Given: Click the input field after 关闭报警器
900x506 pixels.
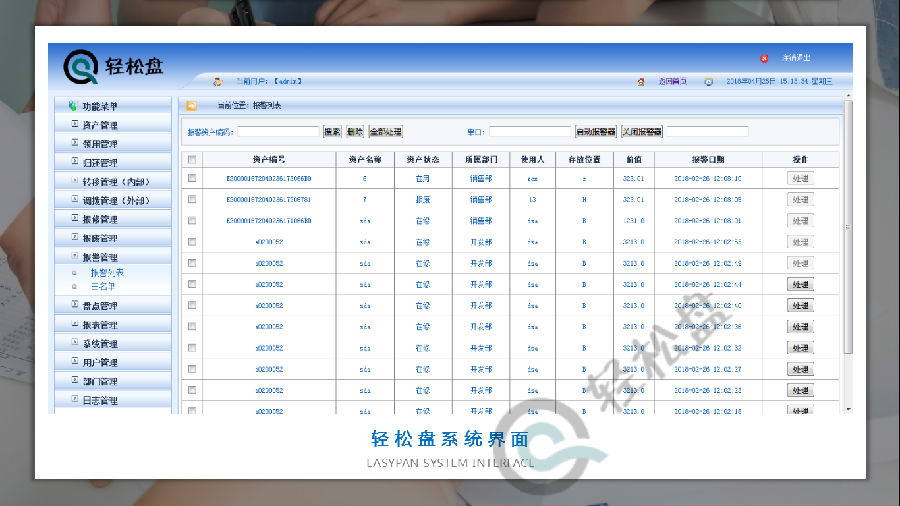Looking at the screenshot, I should tap(708, 132).
